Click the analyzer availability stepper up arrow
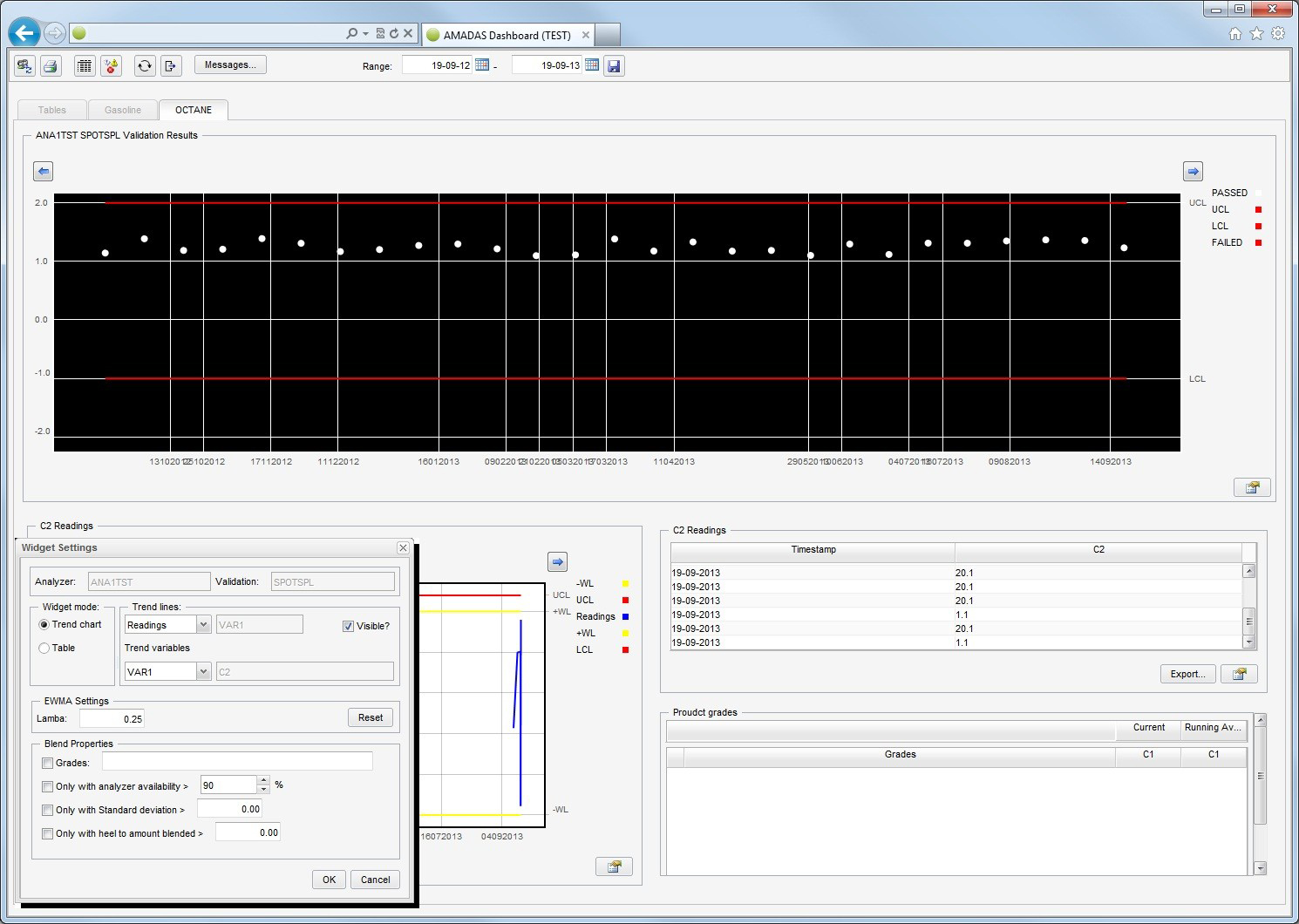The width and height of the screenshot is (1299, 924). (262, 781)
